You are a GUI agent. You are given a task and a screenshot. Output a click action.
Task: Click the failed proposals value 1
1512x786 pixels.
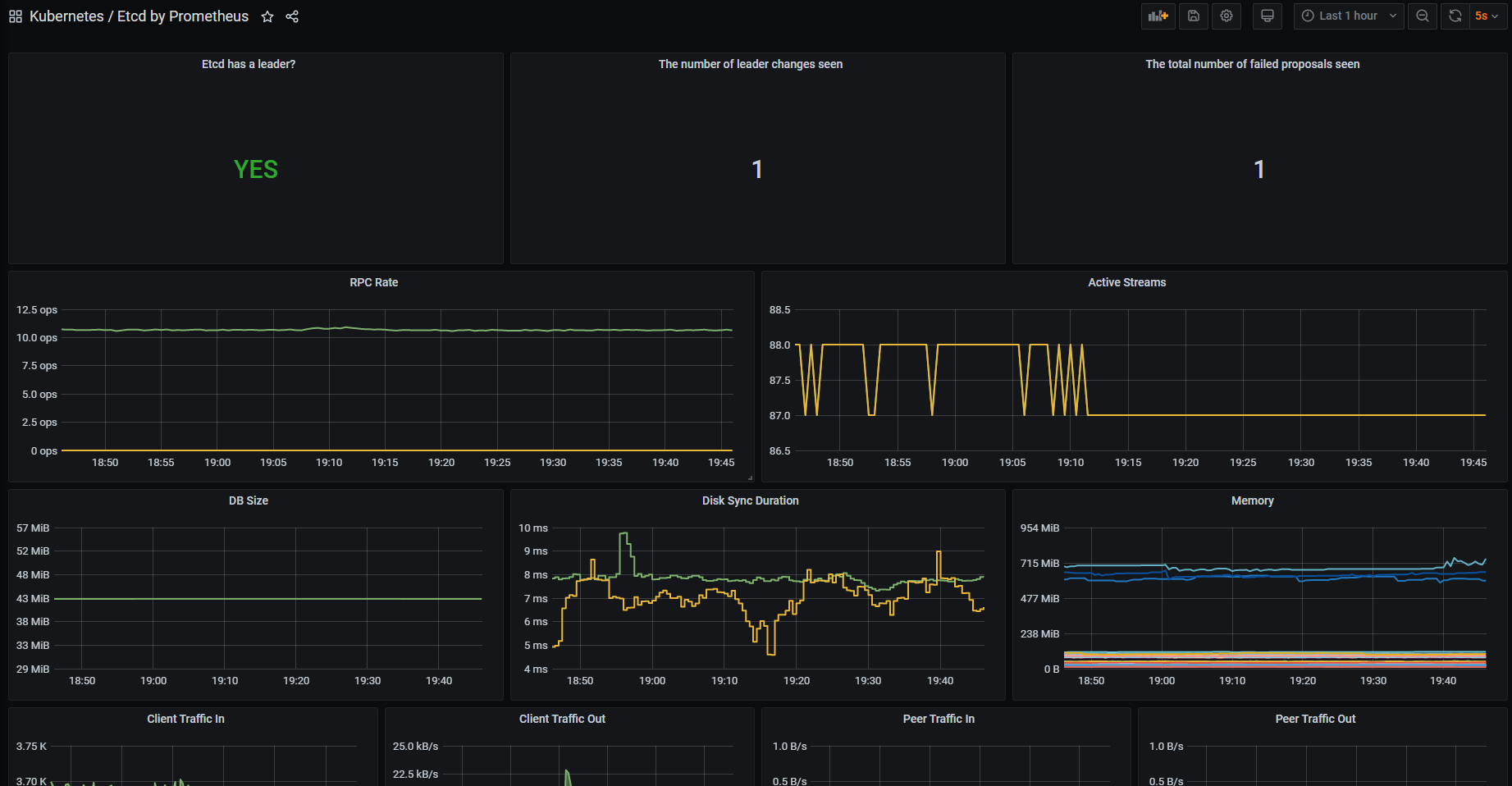[1259, 169]
